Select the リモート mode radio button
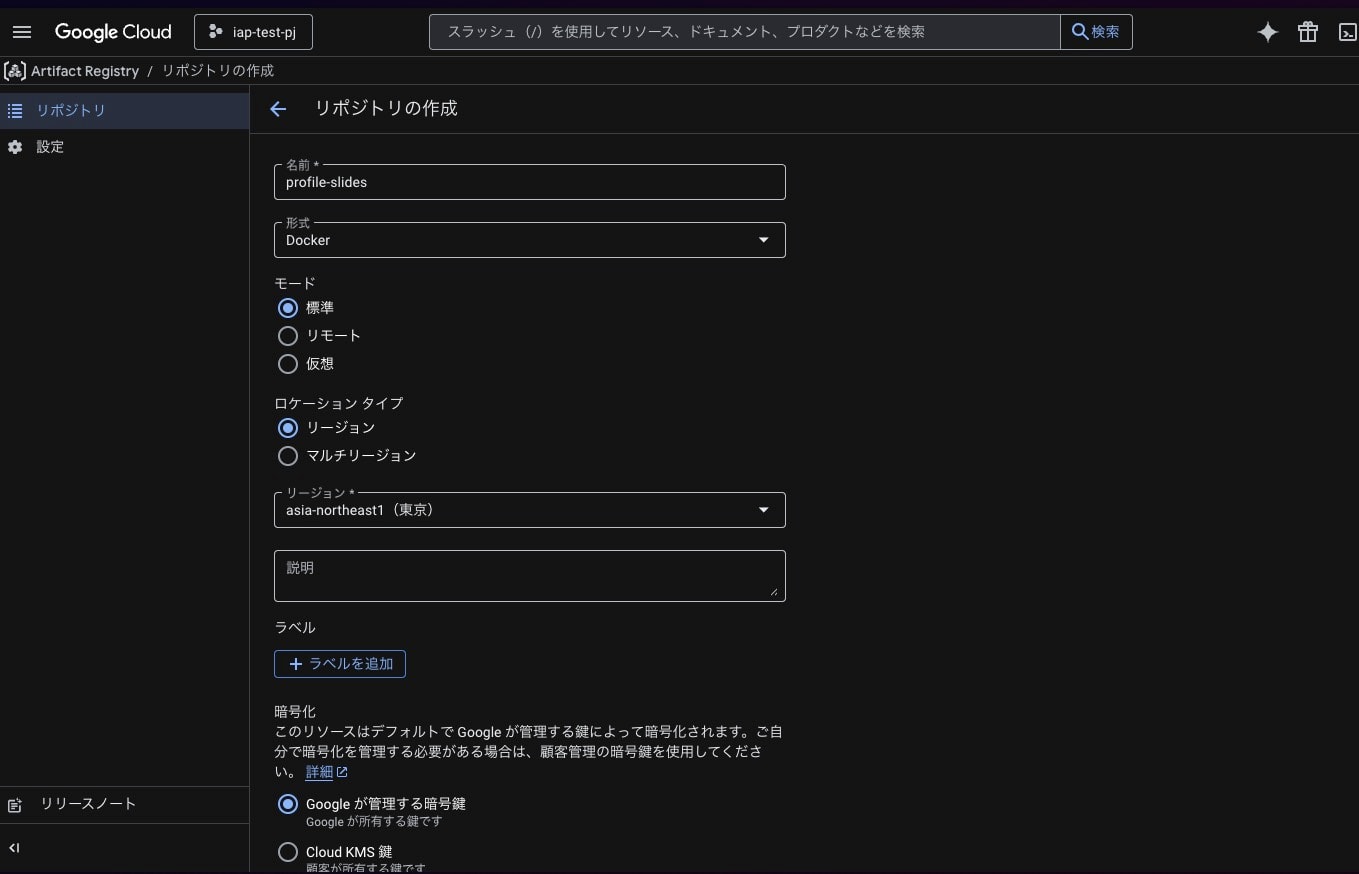The image size is (1359, 874). [x=288, y=336]
